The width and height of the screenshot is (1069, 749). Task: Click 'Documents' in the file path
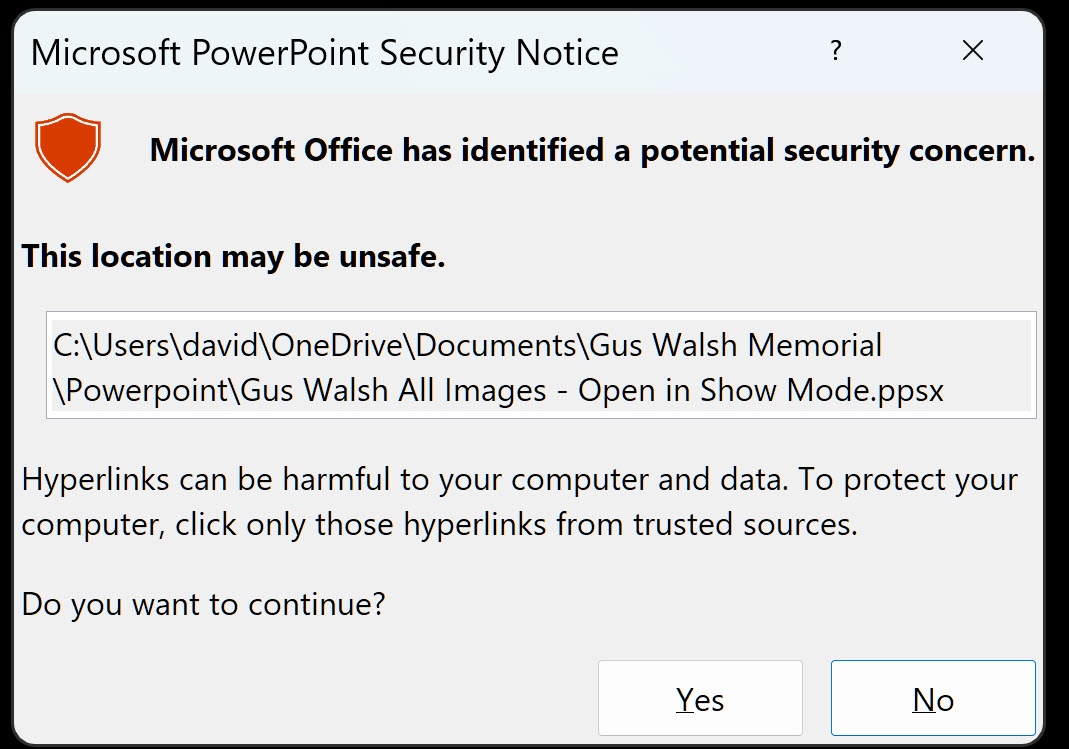click(498, 346)
